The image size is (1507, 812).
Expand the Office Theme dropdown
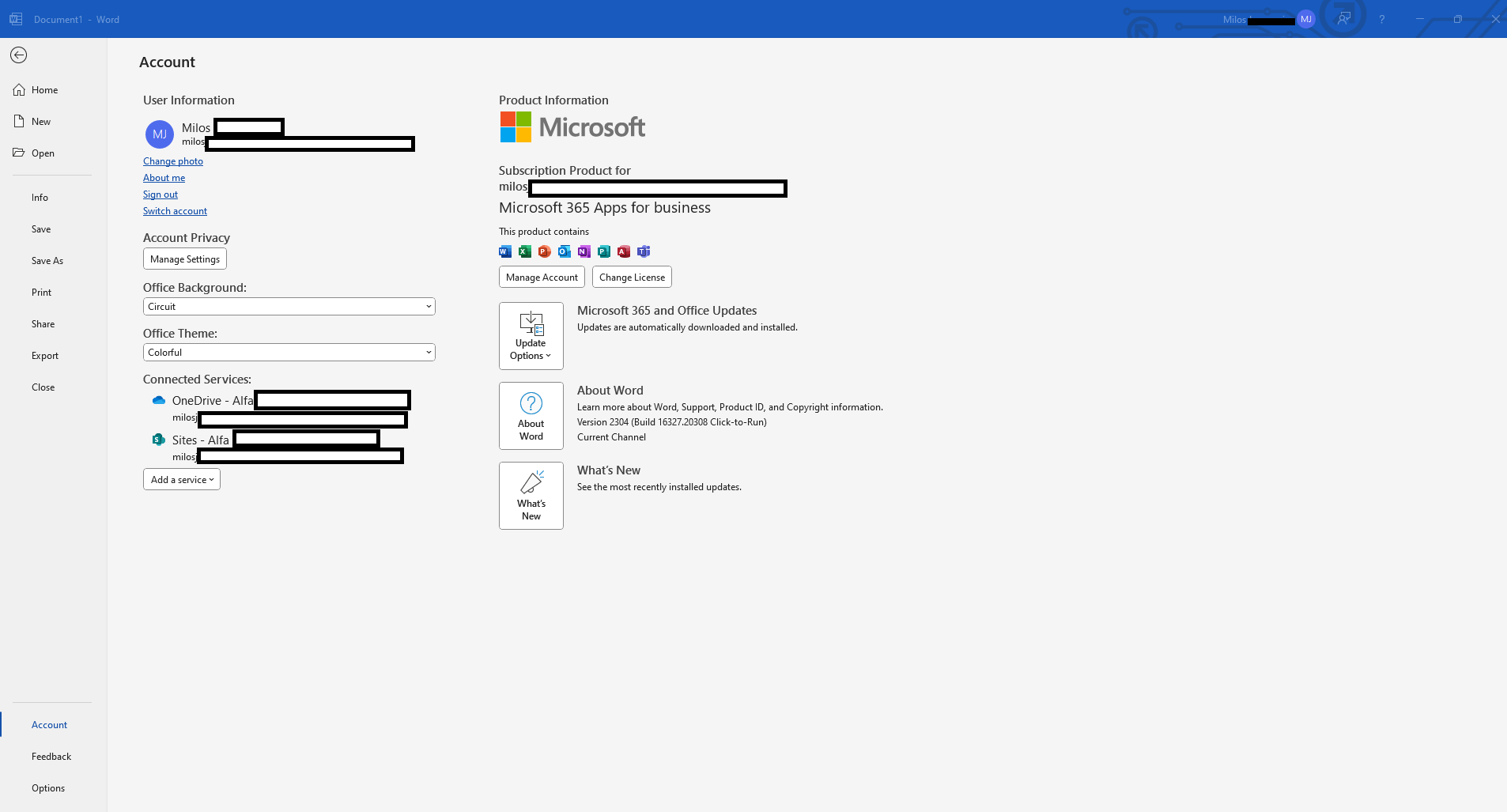click(289, 353)
